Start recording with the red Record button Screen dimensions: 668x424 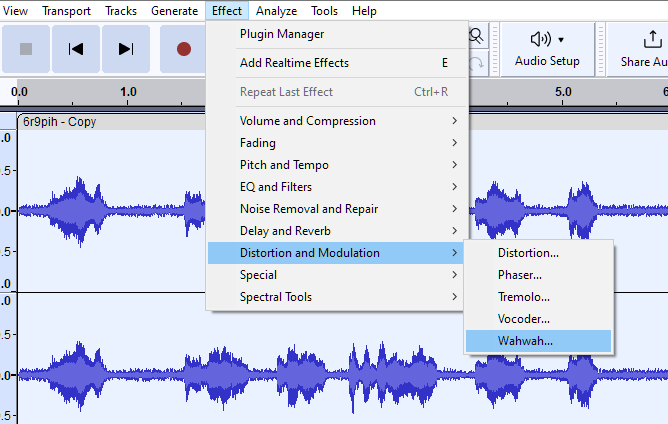184,49
